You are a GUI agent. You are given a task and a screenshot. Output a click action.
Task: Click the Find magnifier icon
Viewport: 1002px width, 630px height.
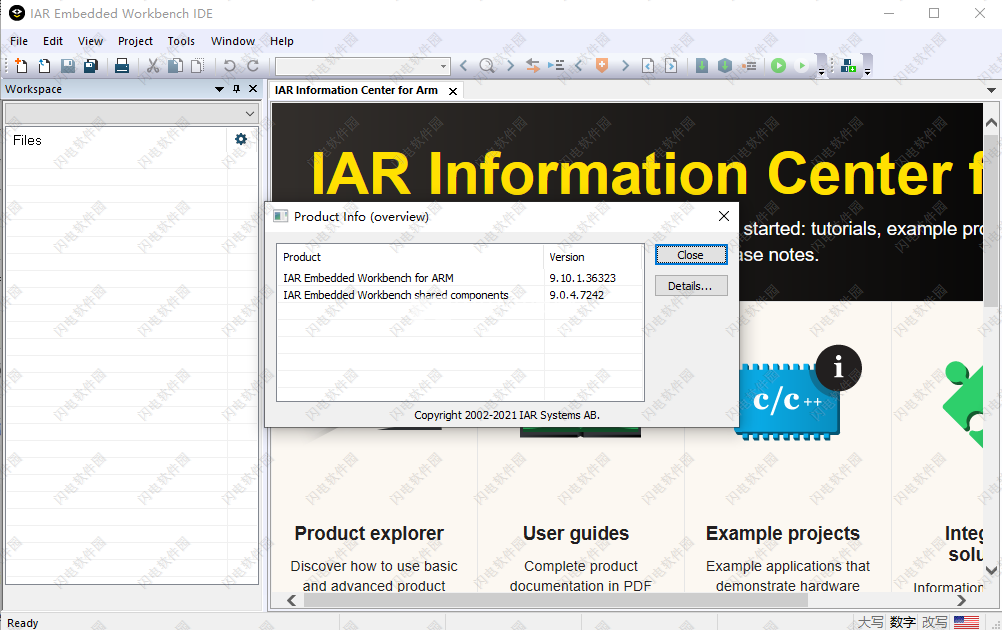click(487, 66)
